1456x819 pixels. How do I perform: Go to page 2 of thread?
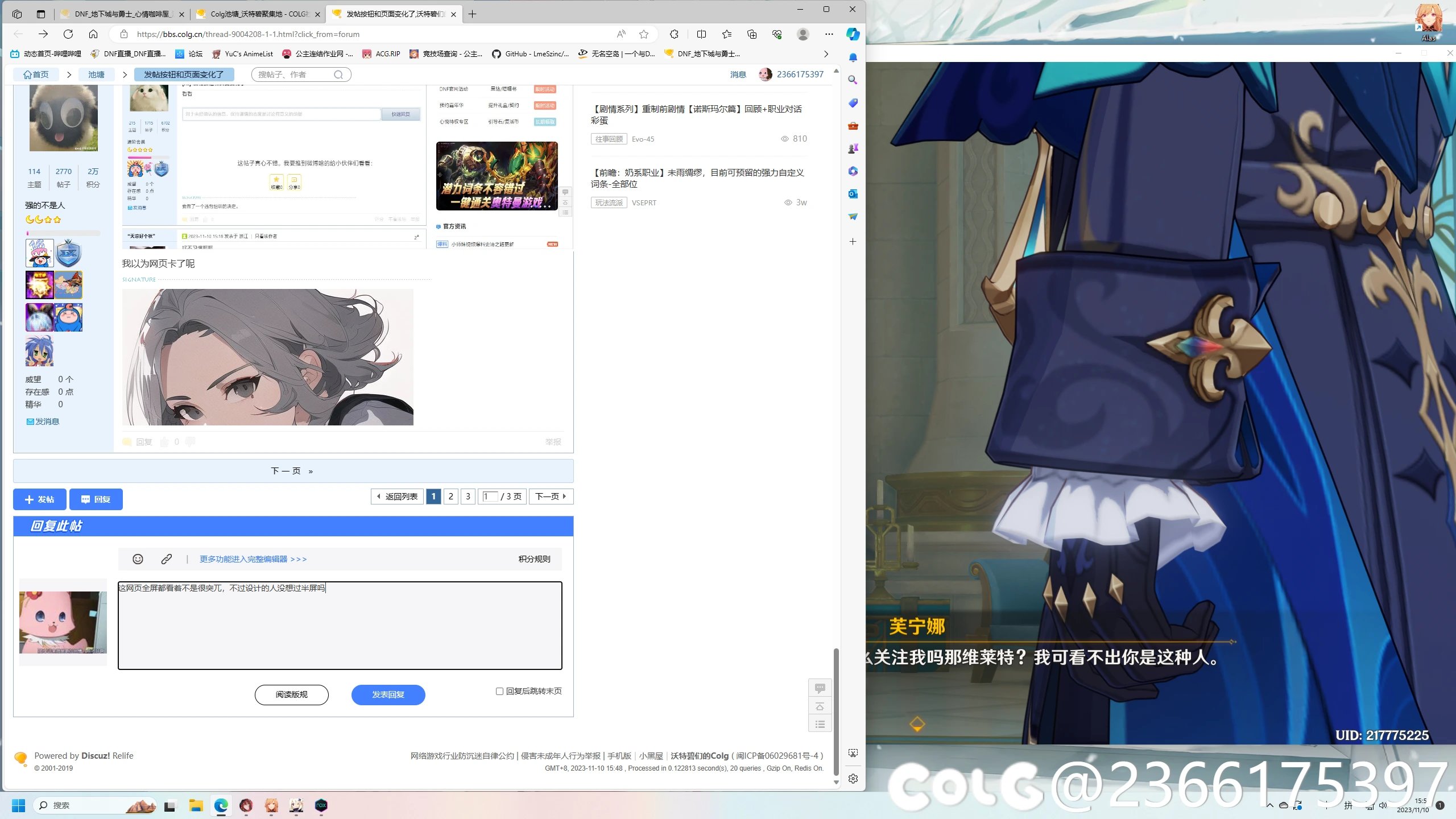tap(451, 497)
